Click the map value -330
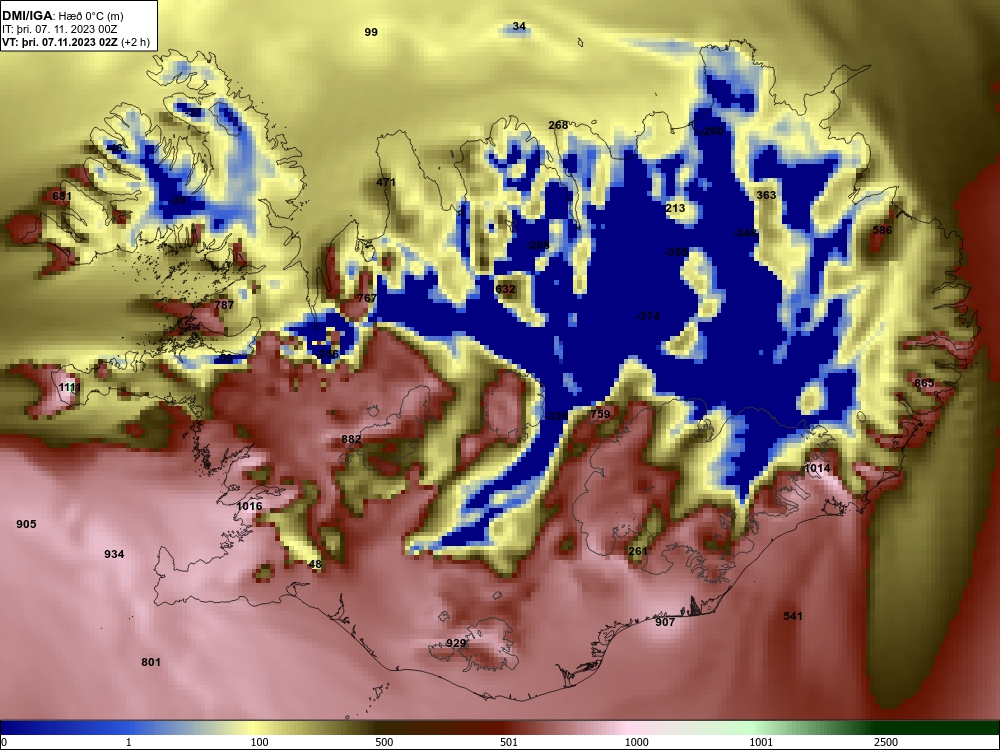The image size is (1000, 750). [x=556, y=416]
